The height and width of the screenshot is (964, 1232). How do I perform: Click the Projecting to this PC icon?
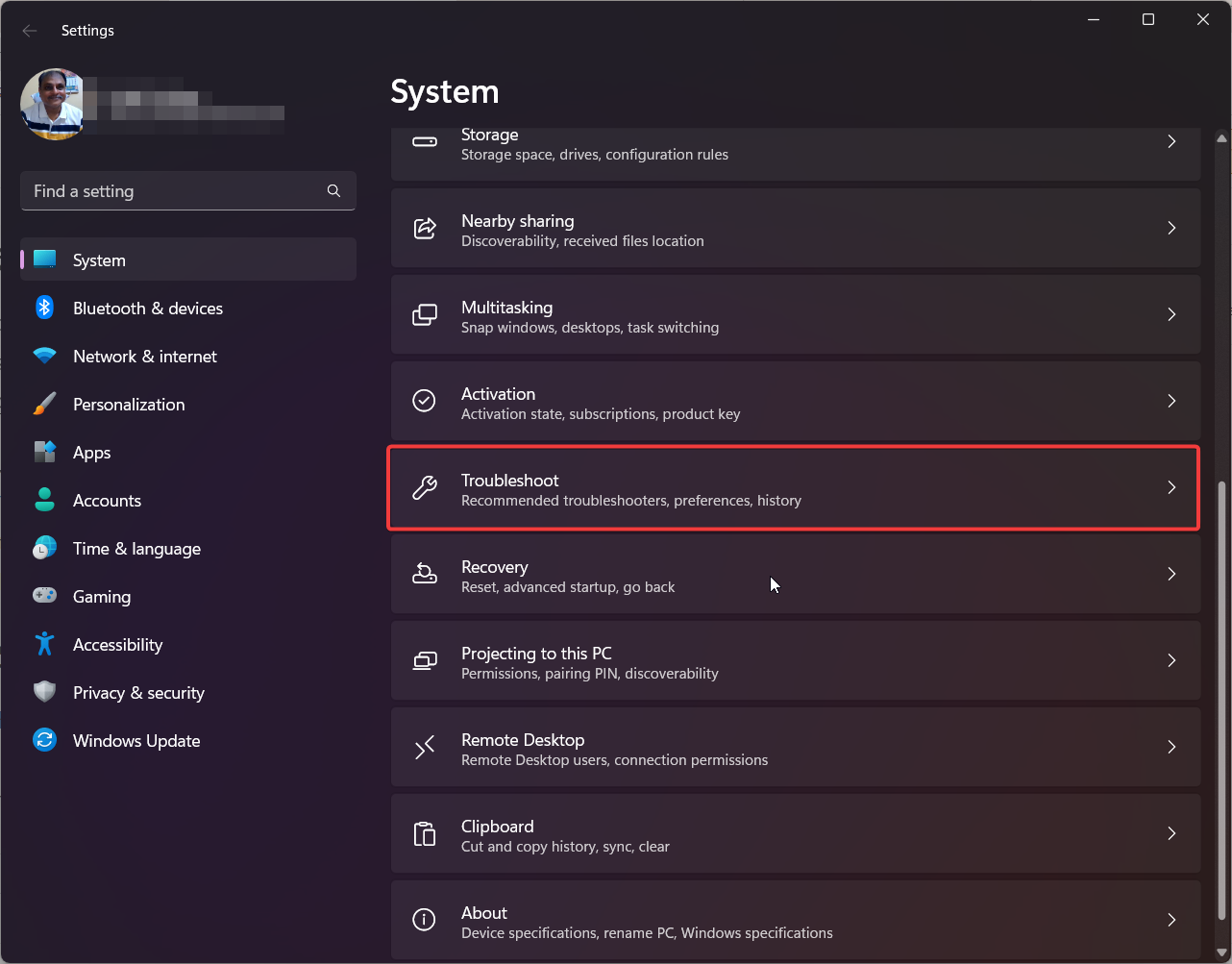coord(424,660)
